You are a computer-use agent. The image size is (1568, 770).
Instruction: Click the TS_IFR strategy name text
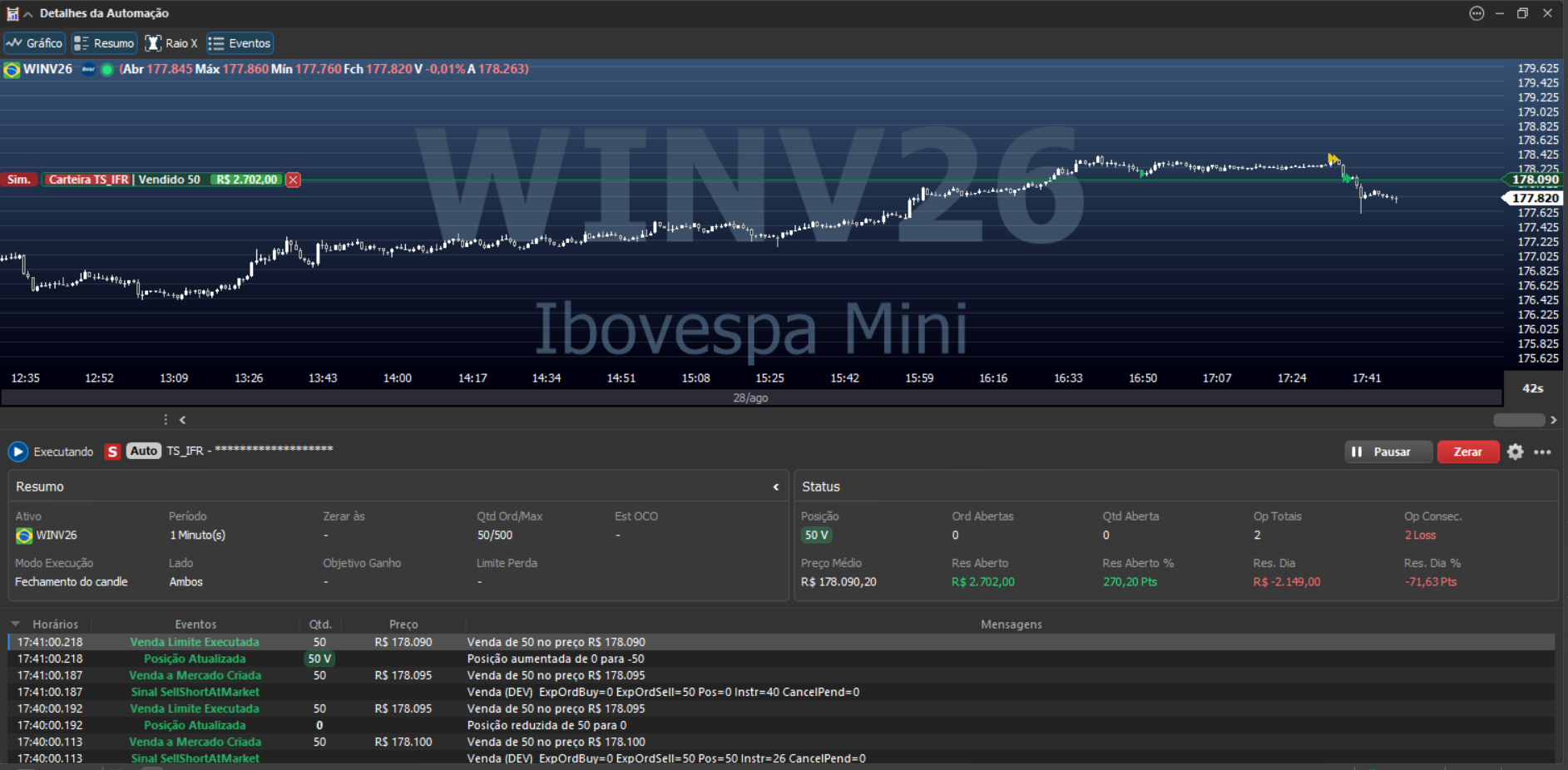coord(185,451)
